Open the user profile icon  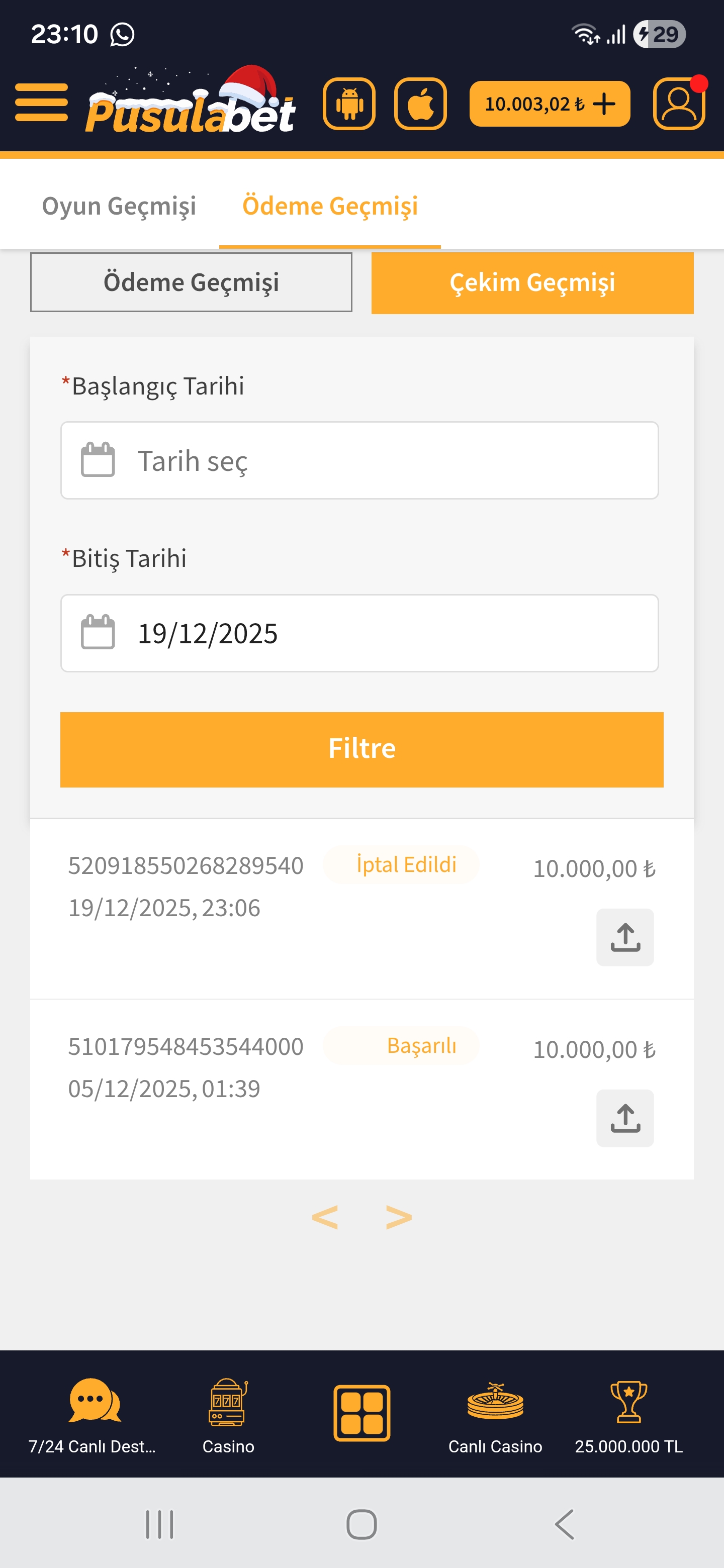point(679,104)
